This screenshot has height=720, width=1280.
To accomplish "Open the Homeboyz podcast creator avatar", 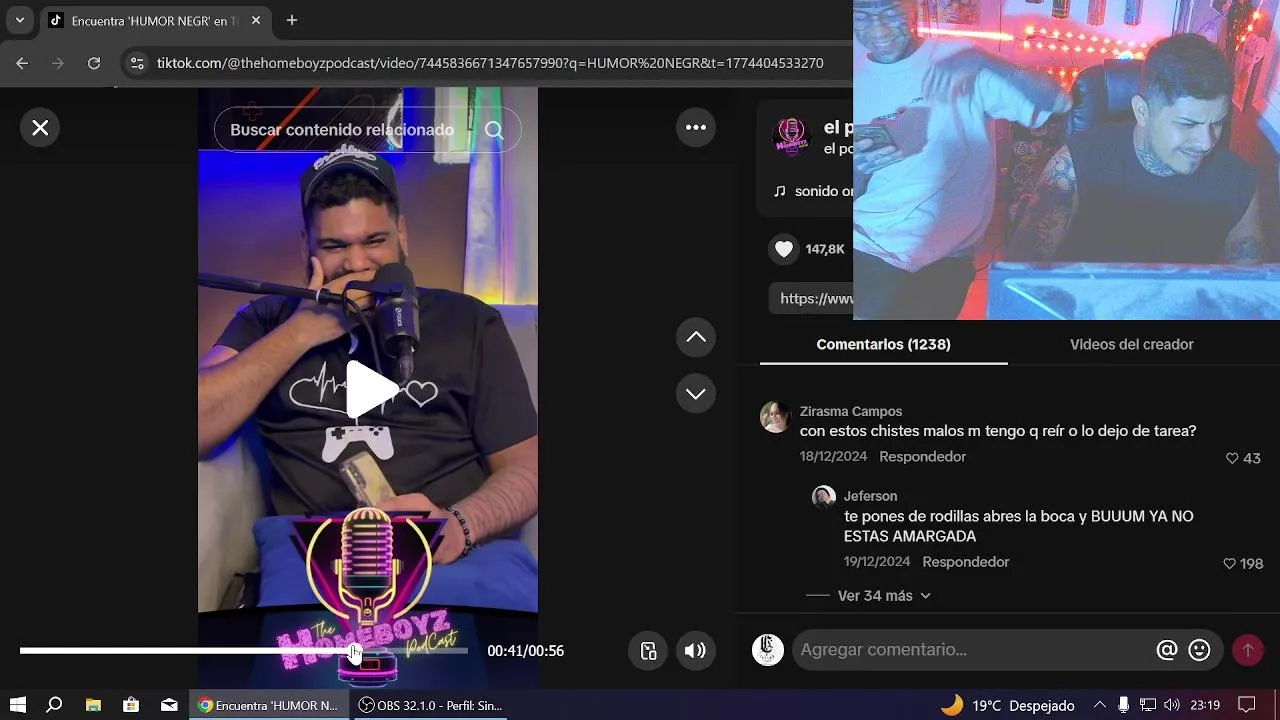I will click(792, 137).
